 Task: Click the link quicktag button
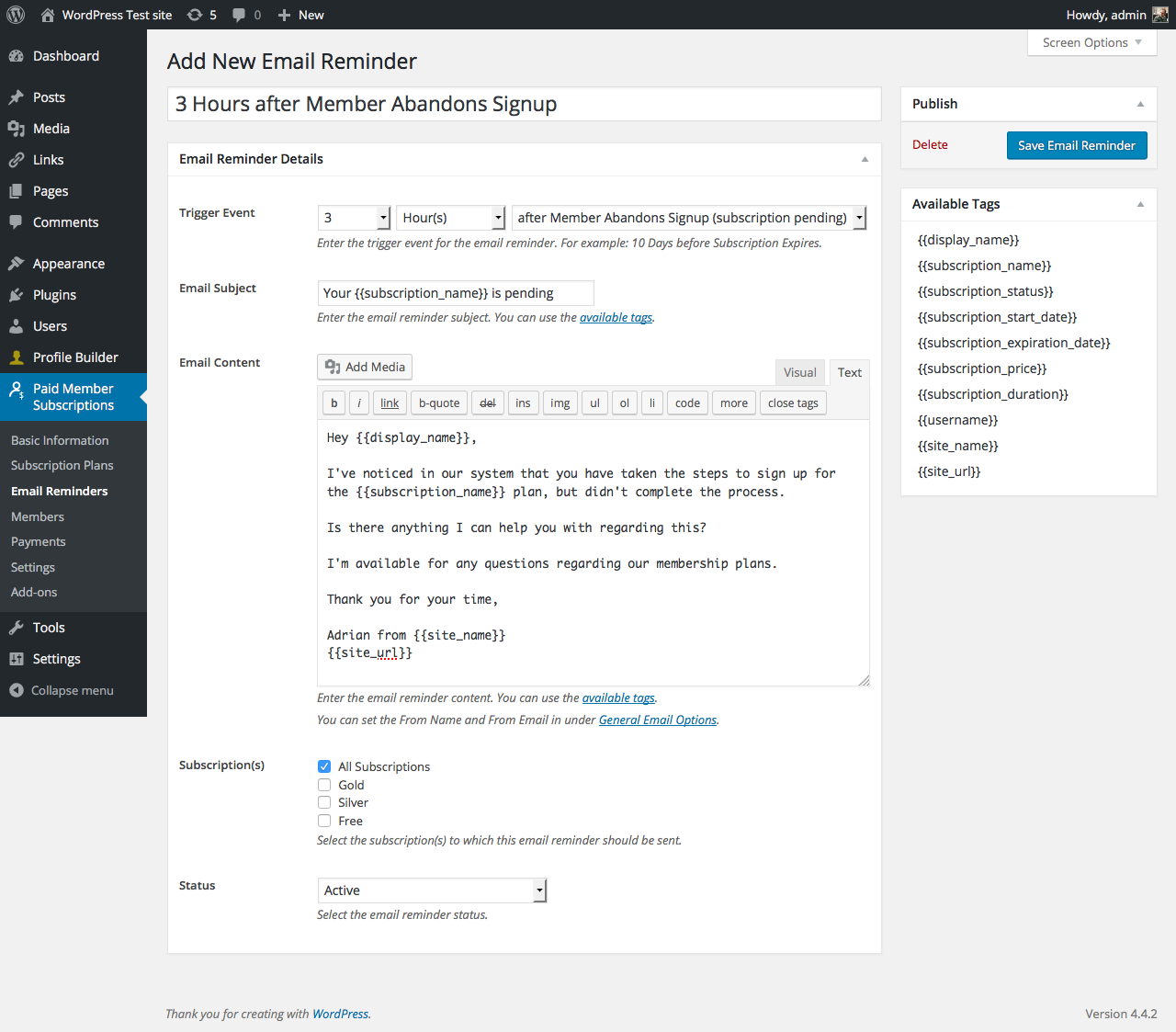point(390,403)
